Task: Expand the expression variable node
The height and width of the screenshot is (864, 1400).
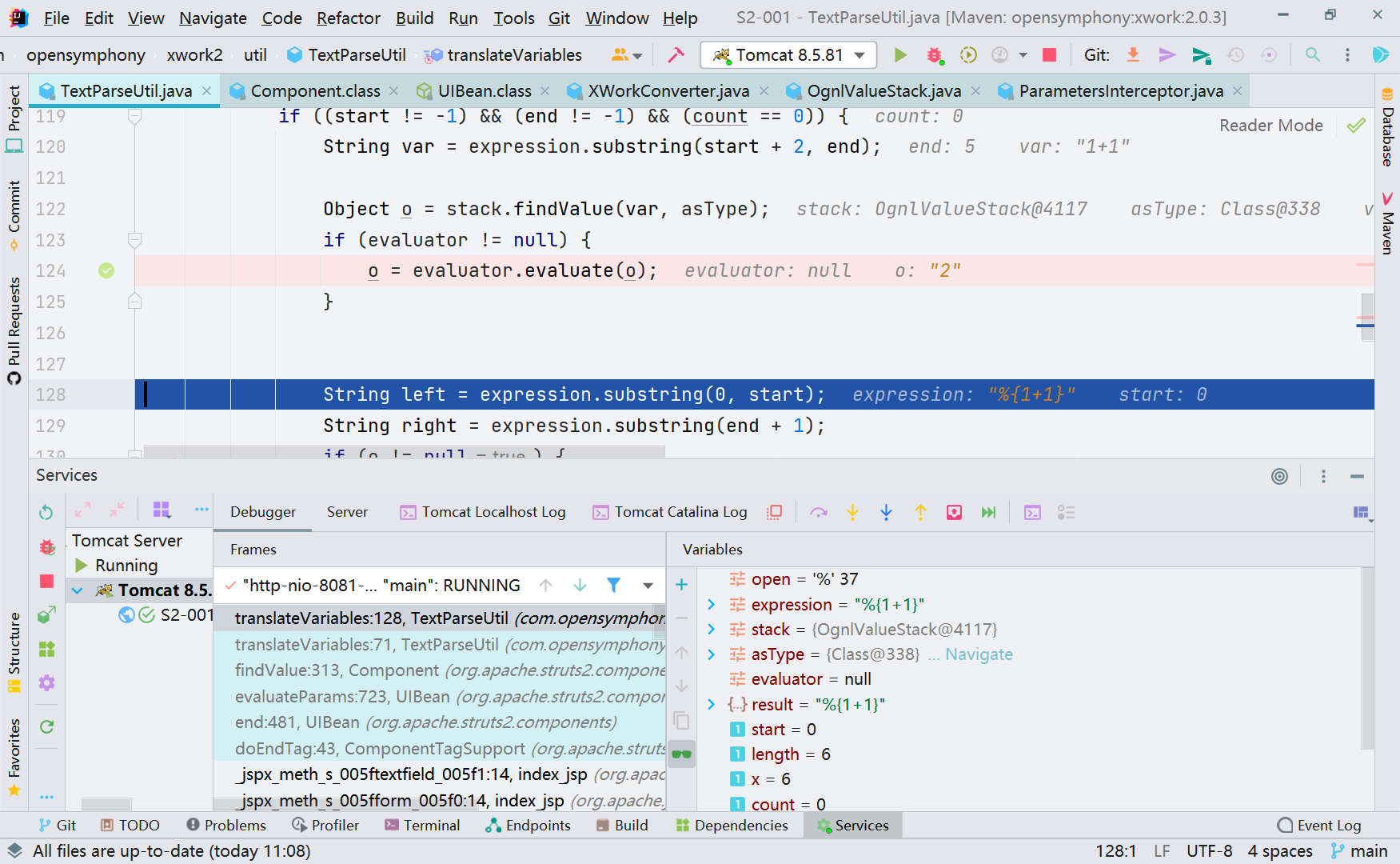Action: tap(711, 605)
